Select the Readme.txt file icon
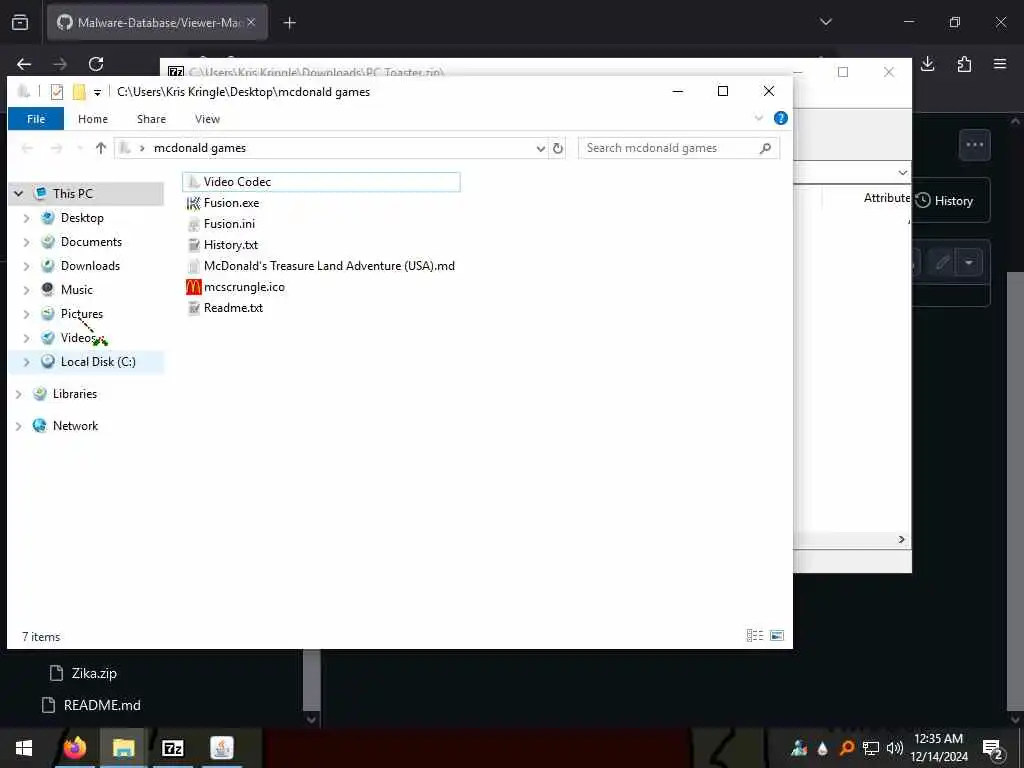The image size is (1024, 768). pyautogui.click(x=193, y=308)
